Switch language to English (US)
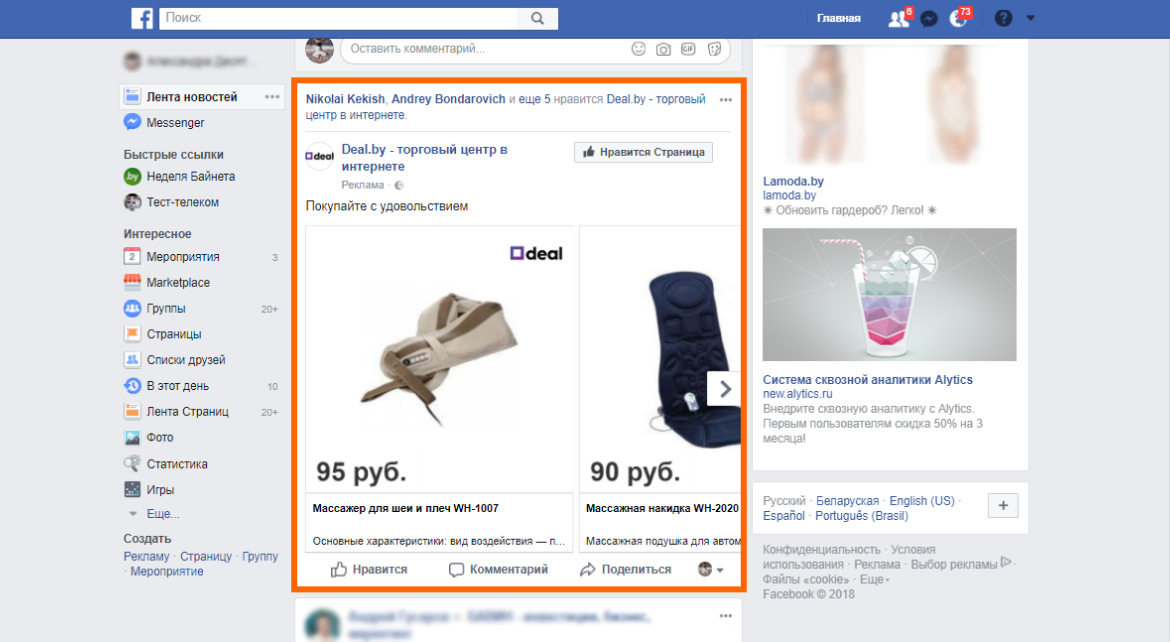Screen dimensions: 1170x642 click(922, 501)
